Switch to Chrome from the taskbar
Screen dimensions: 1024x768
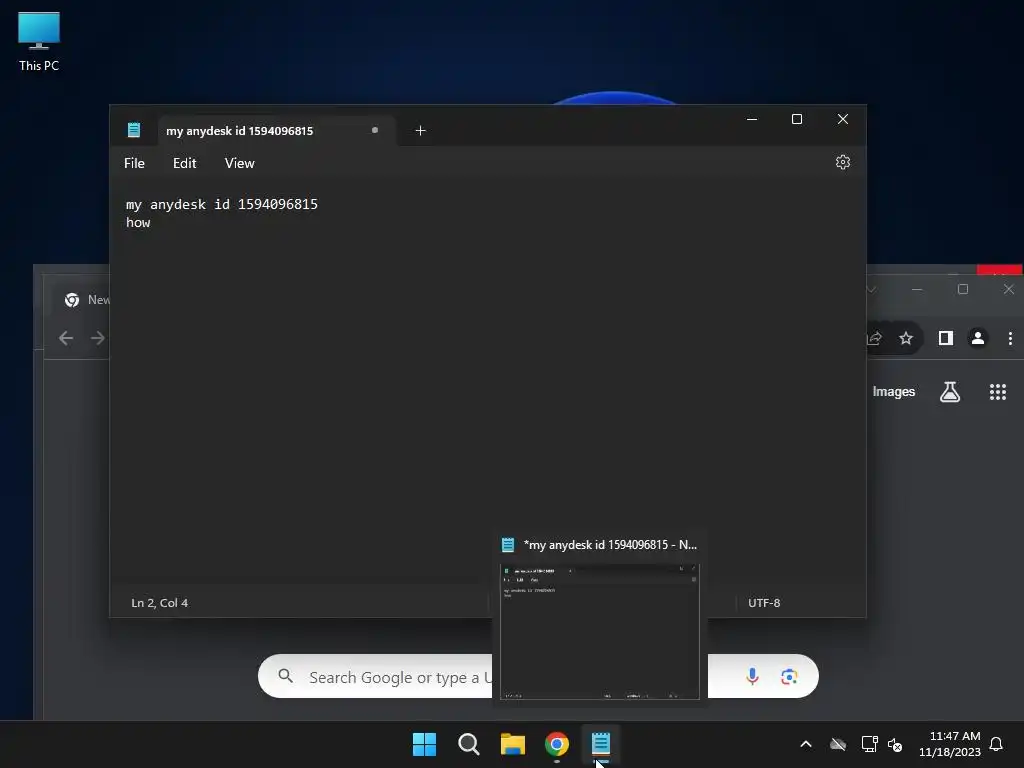(557, 744)
